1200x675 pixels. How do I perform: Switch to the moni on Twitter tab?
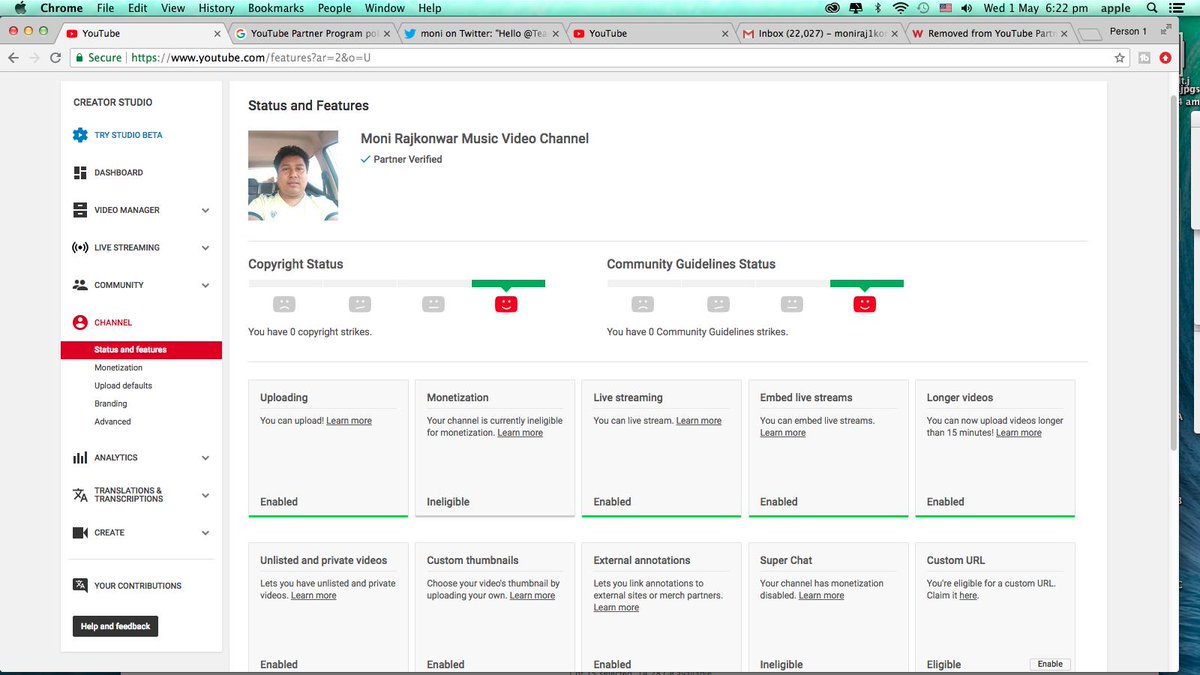(x=483, y=33)
